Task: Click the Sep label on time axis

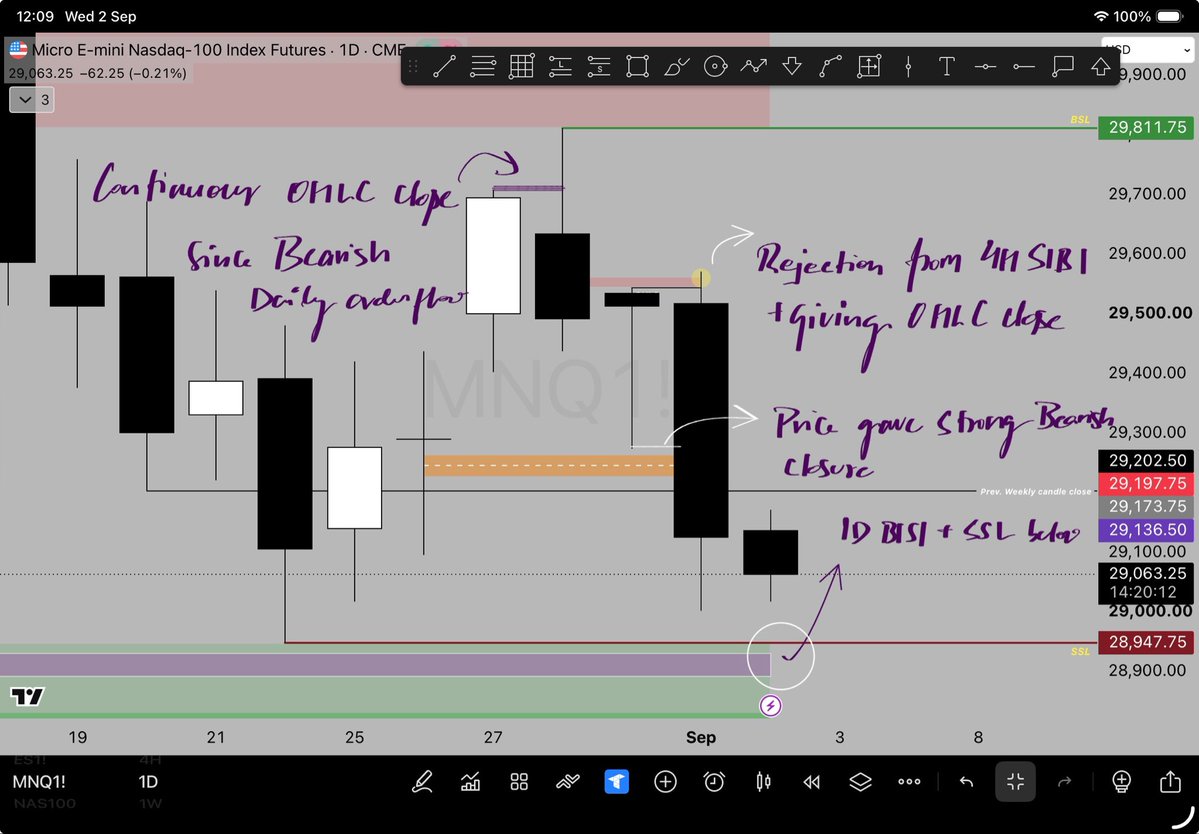Action: 700,737
